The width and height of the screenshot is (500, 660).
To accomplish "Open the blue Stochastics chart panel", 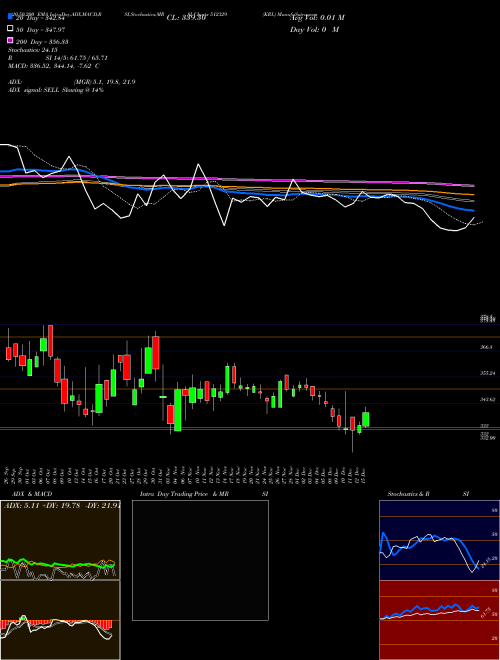I will (439, 540).
